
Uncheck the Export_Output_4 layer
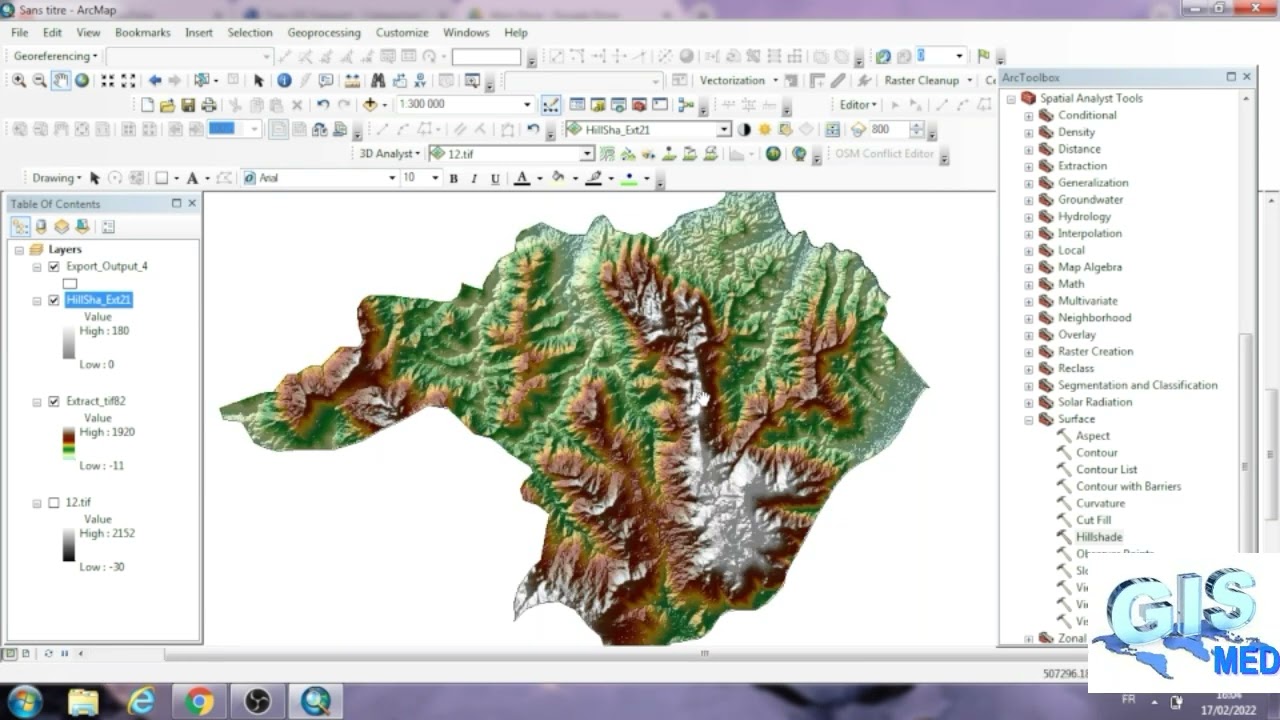click(x=54, y=267)
